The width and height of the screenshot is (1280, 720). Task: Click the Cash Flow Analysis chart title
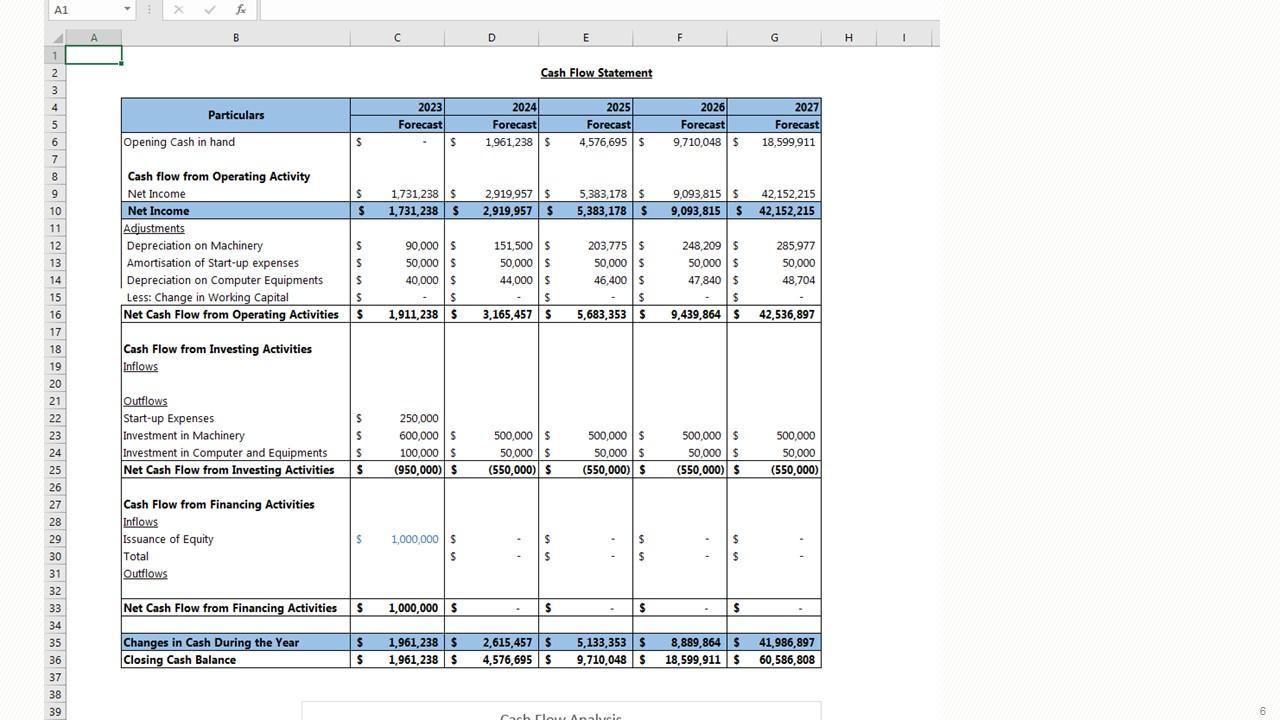coord(560,716)
